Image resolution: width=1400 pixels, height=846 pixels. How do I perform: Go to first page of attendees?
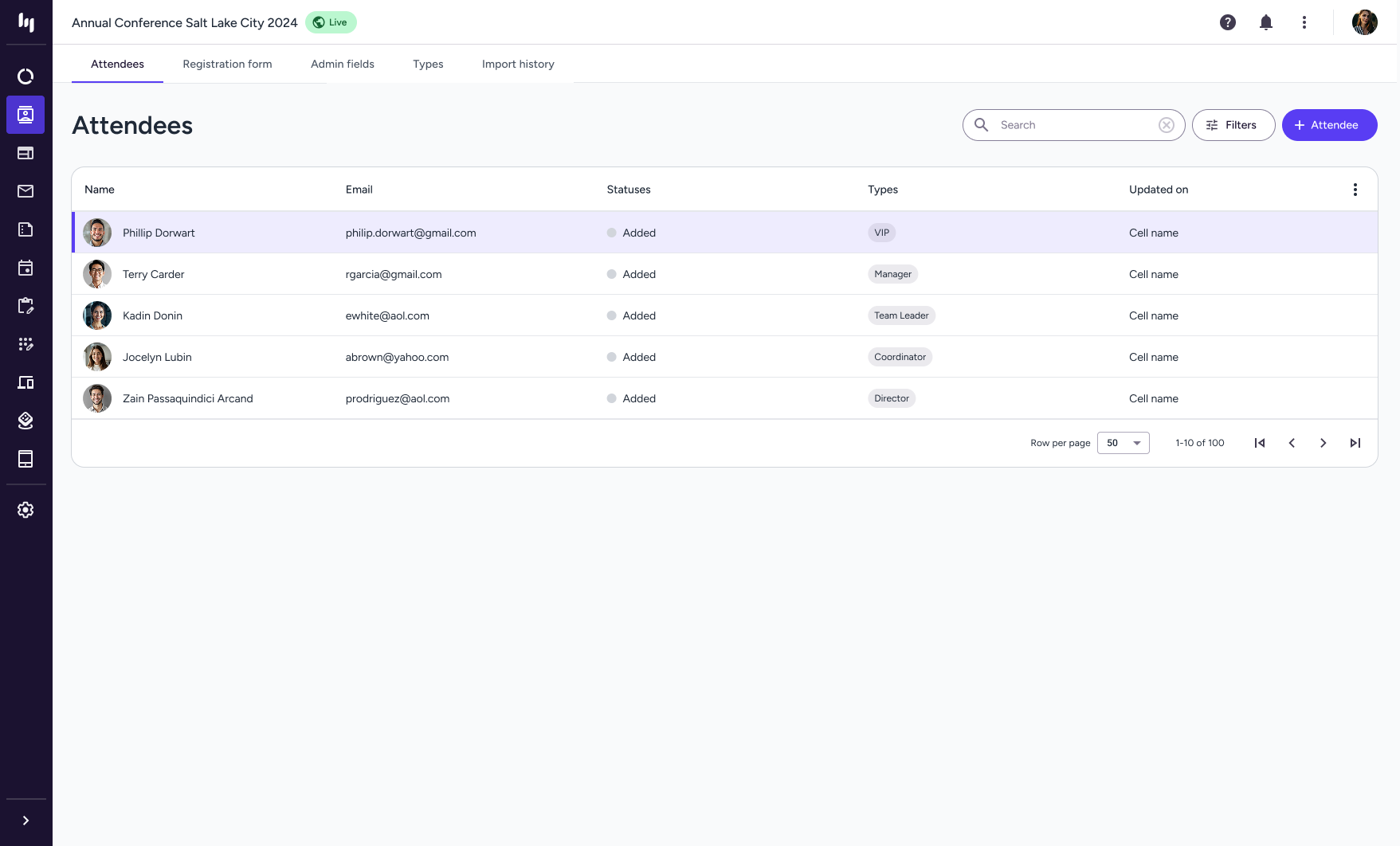[1260, 443]
